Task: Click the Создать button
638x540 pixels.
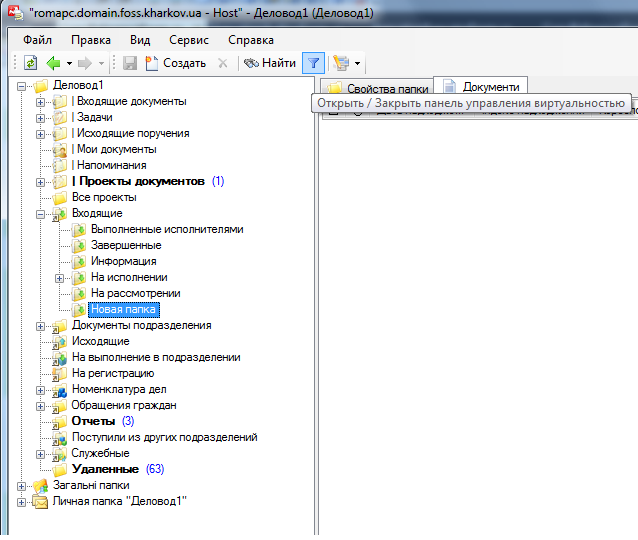Action: 175,63
